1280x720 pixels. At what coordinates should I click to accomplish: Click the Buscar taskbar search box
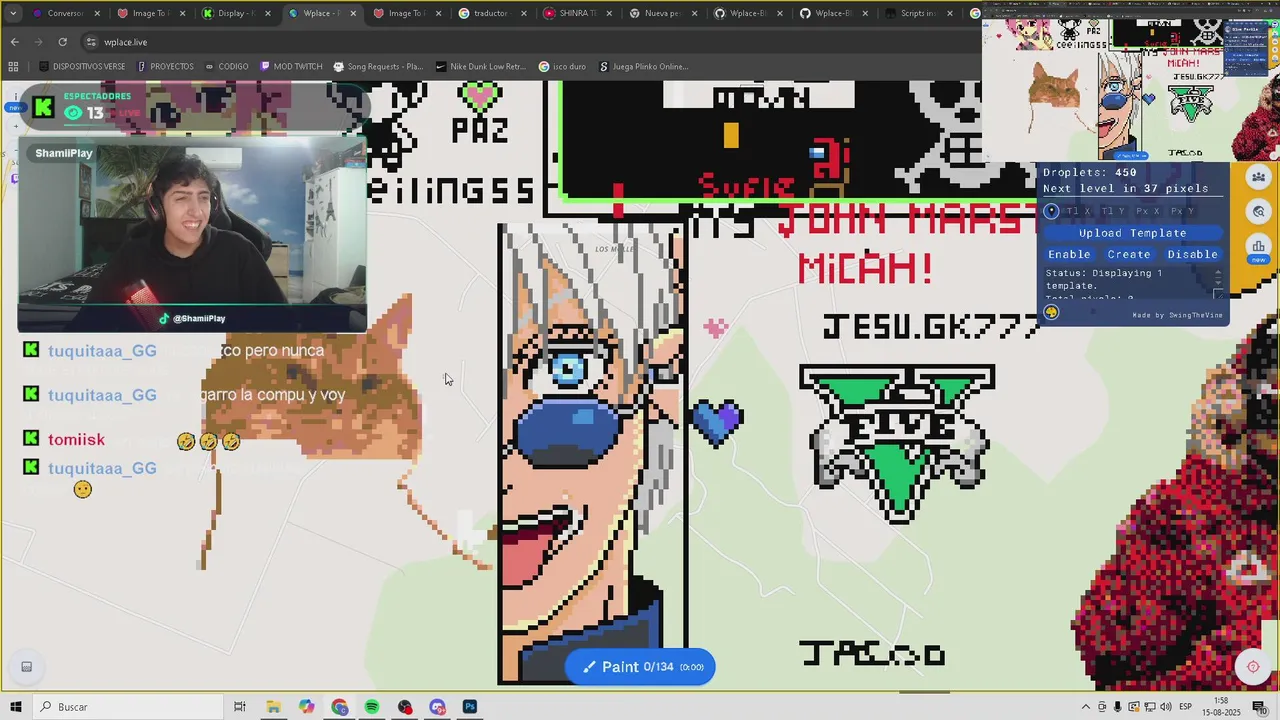(128, 707)
